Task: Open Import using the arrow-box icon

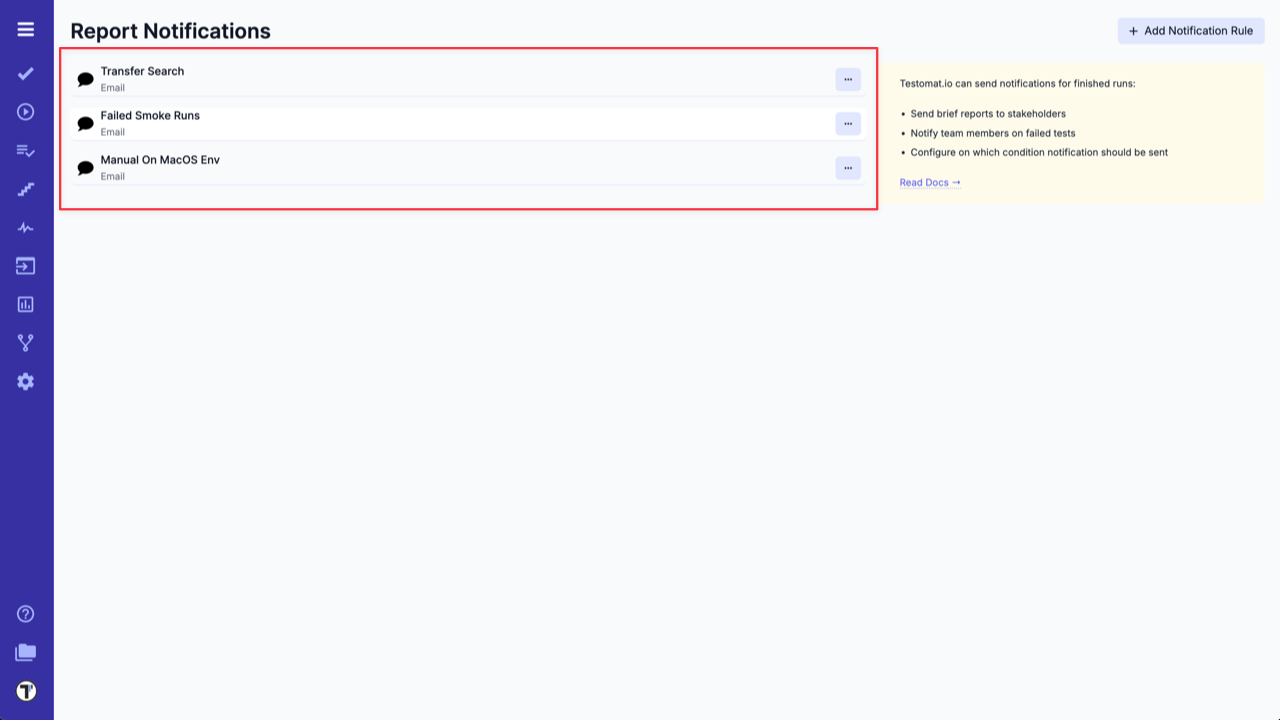Action: click(26, 265)
